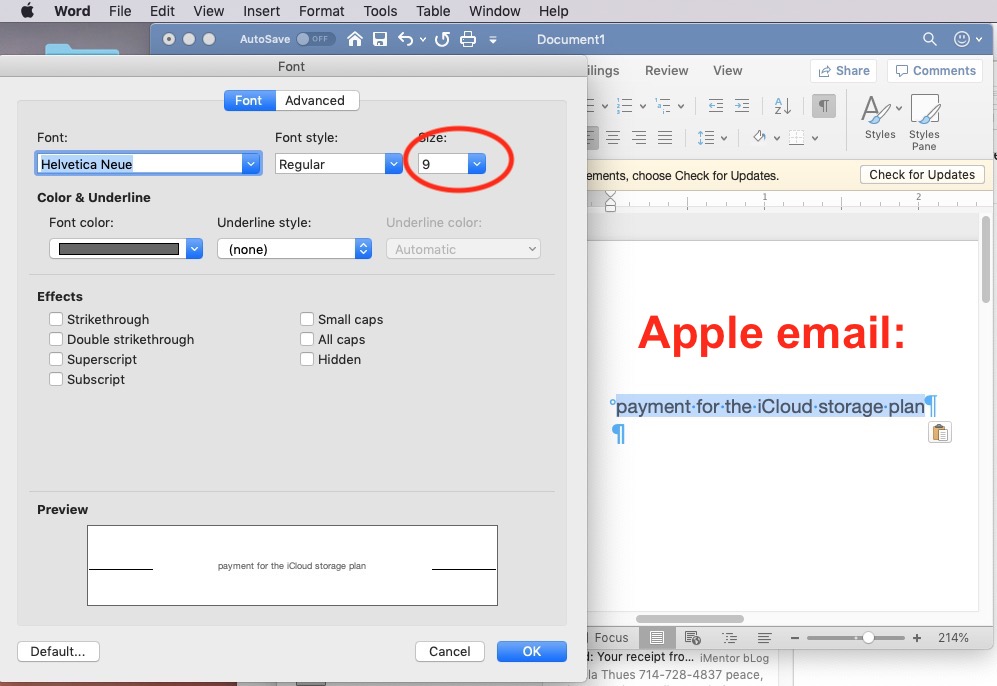Switch to the Advanced tab

click(x=315, y=100)
